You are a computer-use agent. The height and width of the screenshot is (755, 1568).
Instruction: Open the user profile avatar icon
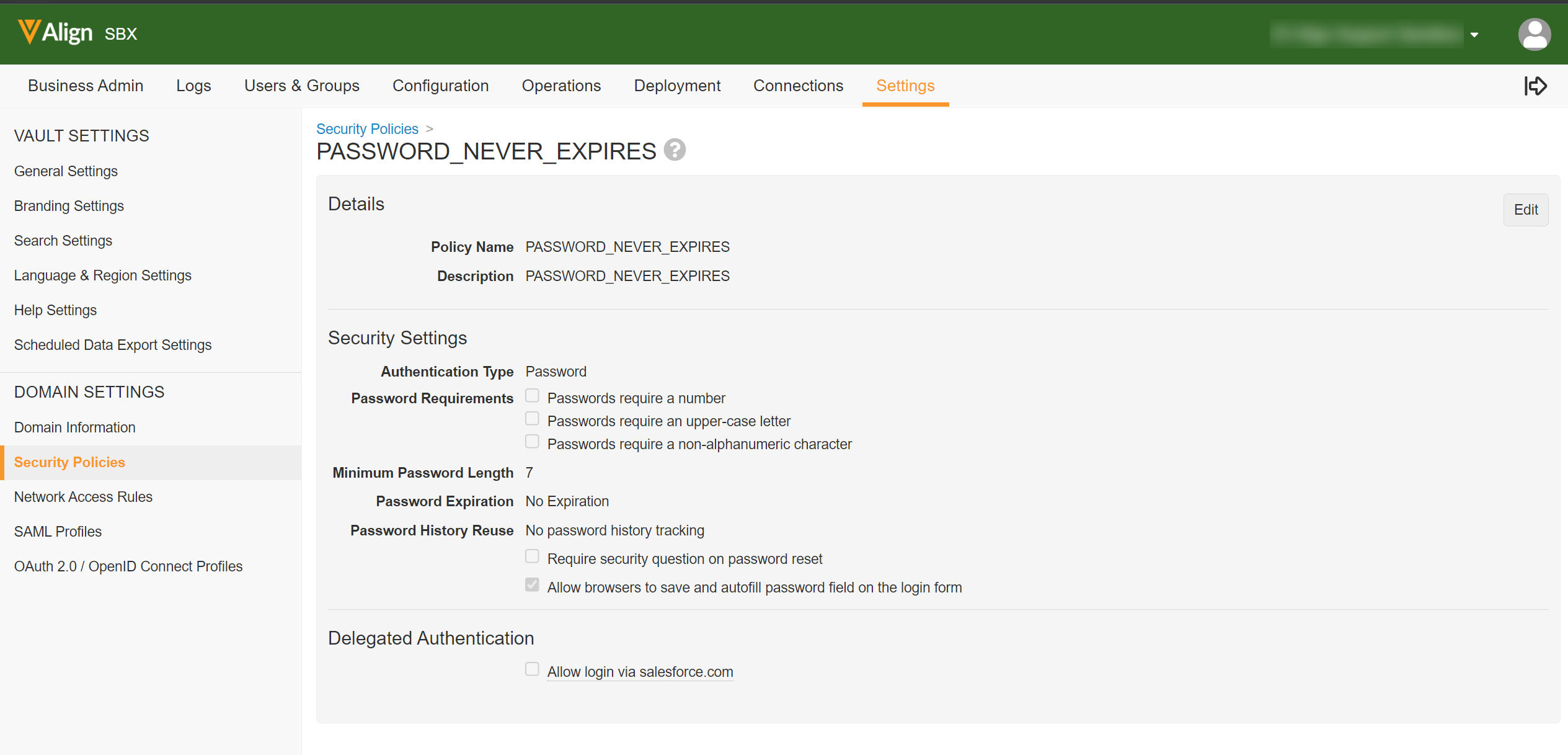tap(1534, 34)
